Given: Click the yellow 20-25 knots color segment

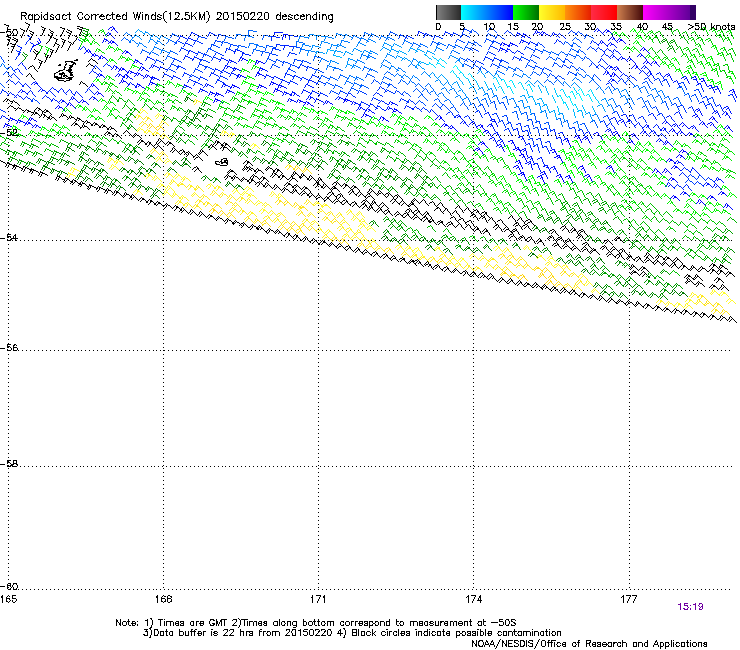Looking at the screenshot, I should point(552,12).
